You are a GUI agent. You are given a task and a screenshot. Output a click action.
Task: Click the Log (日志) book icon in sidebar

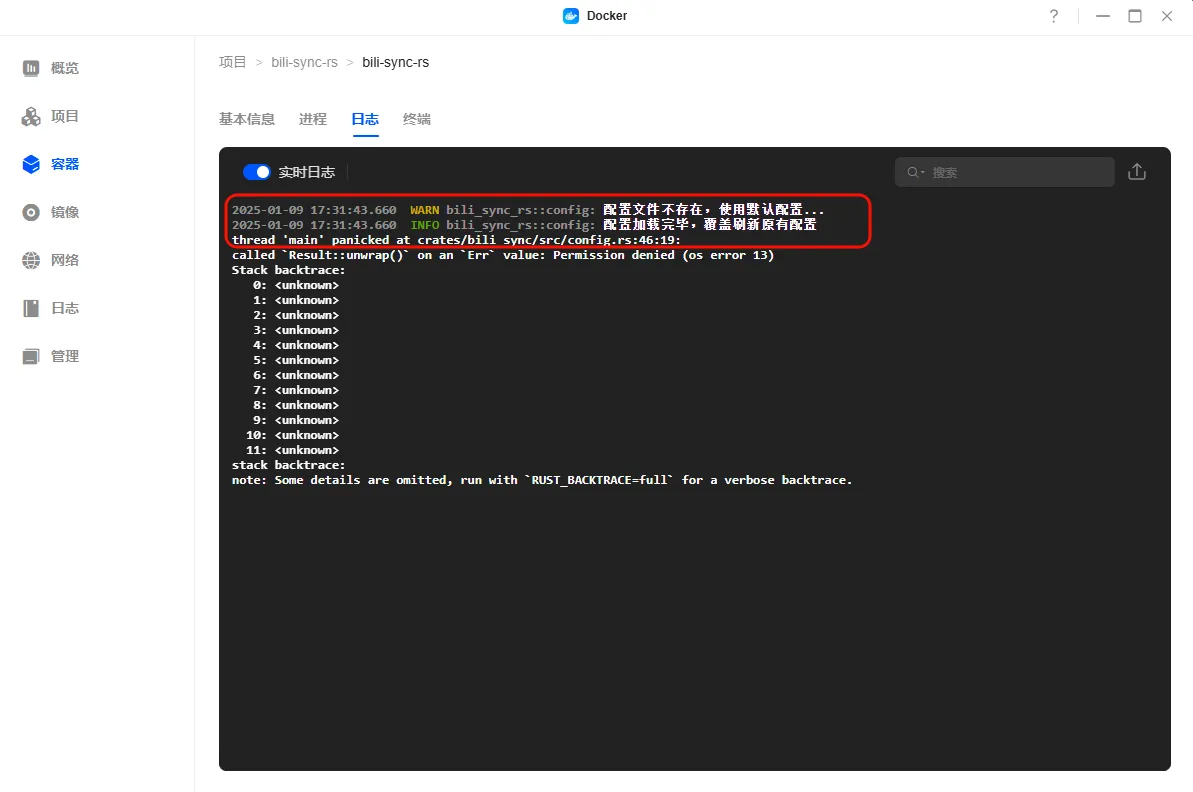point(31,308)
